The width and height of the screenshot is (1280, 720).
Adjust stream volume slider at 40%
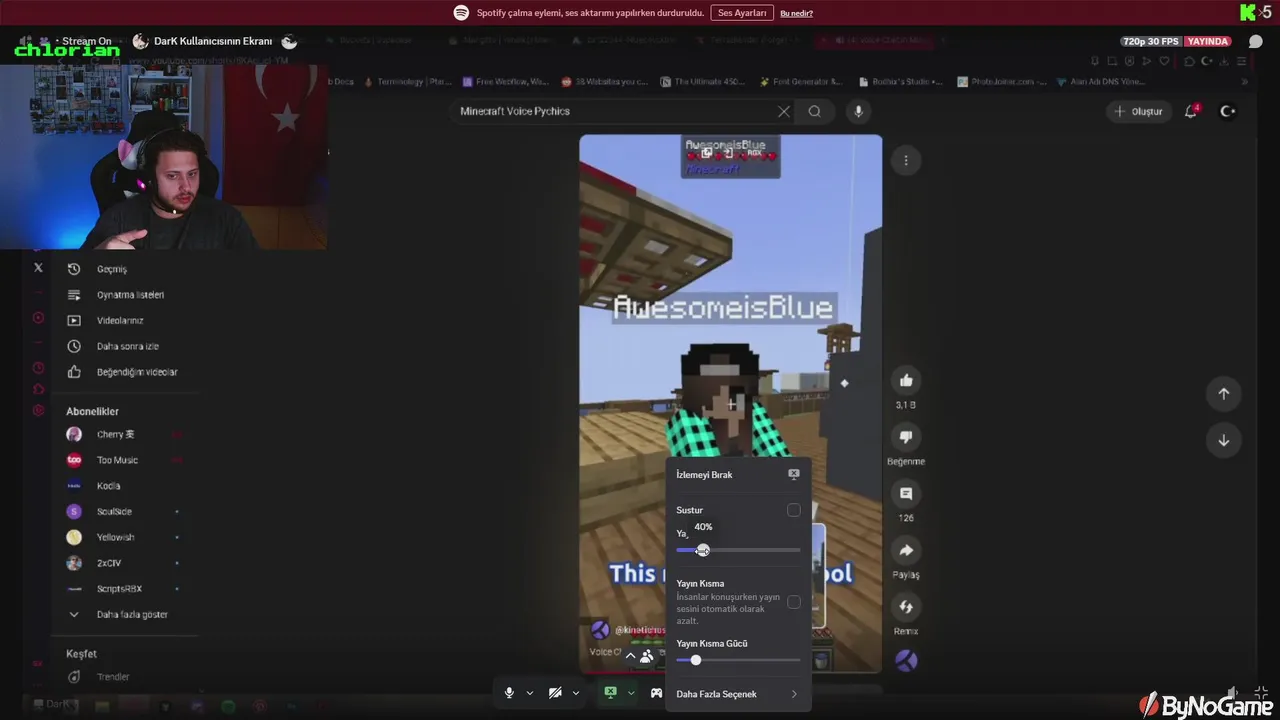[703, 550]
